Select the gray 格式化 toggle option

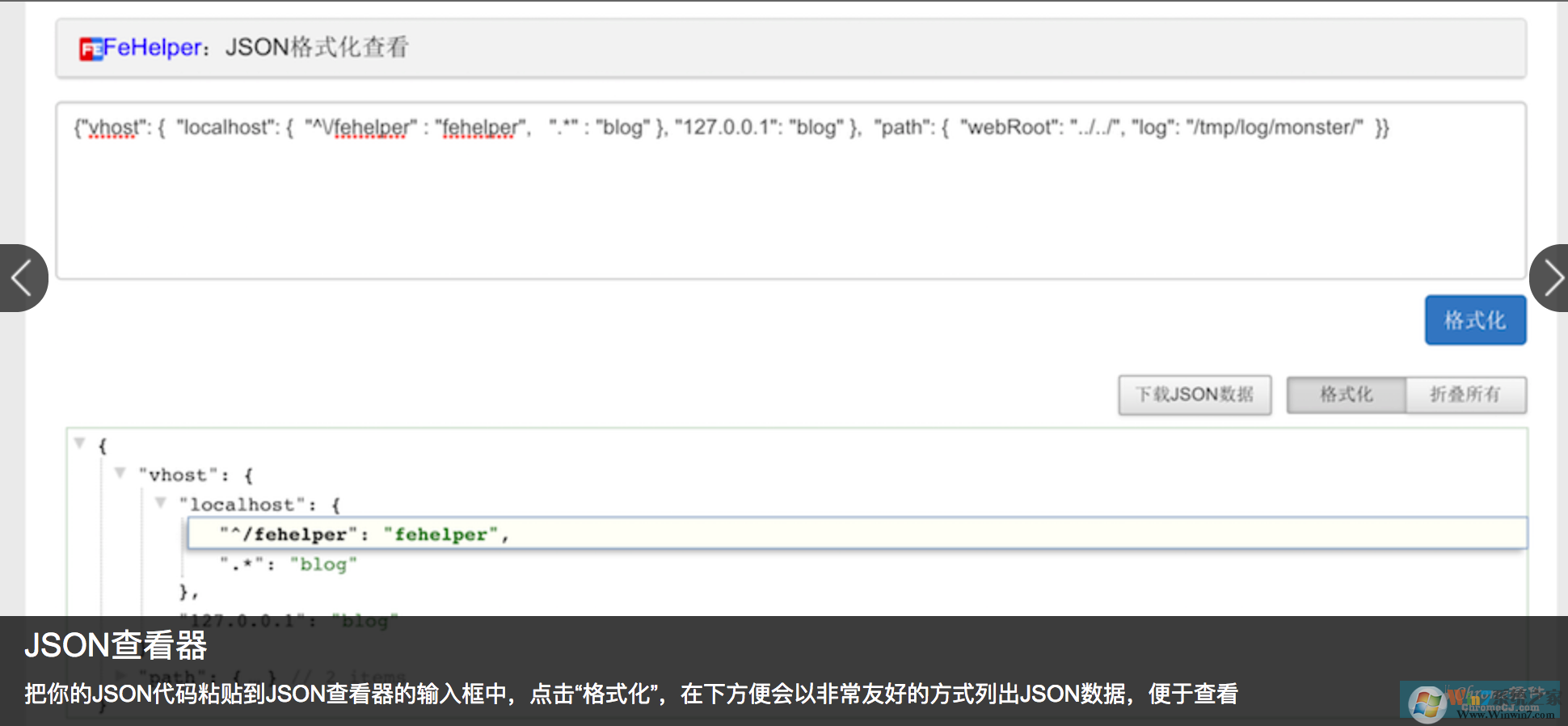point(1347,395)
